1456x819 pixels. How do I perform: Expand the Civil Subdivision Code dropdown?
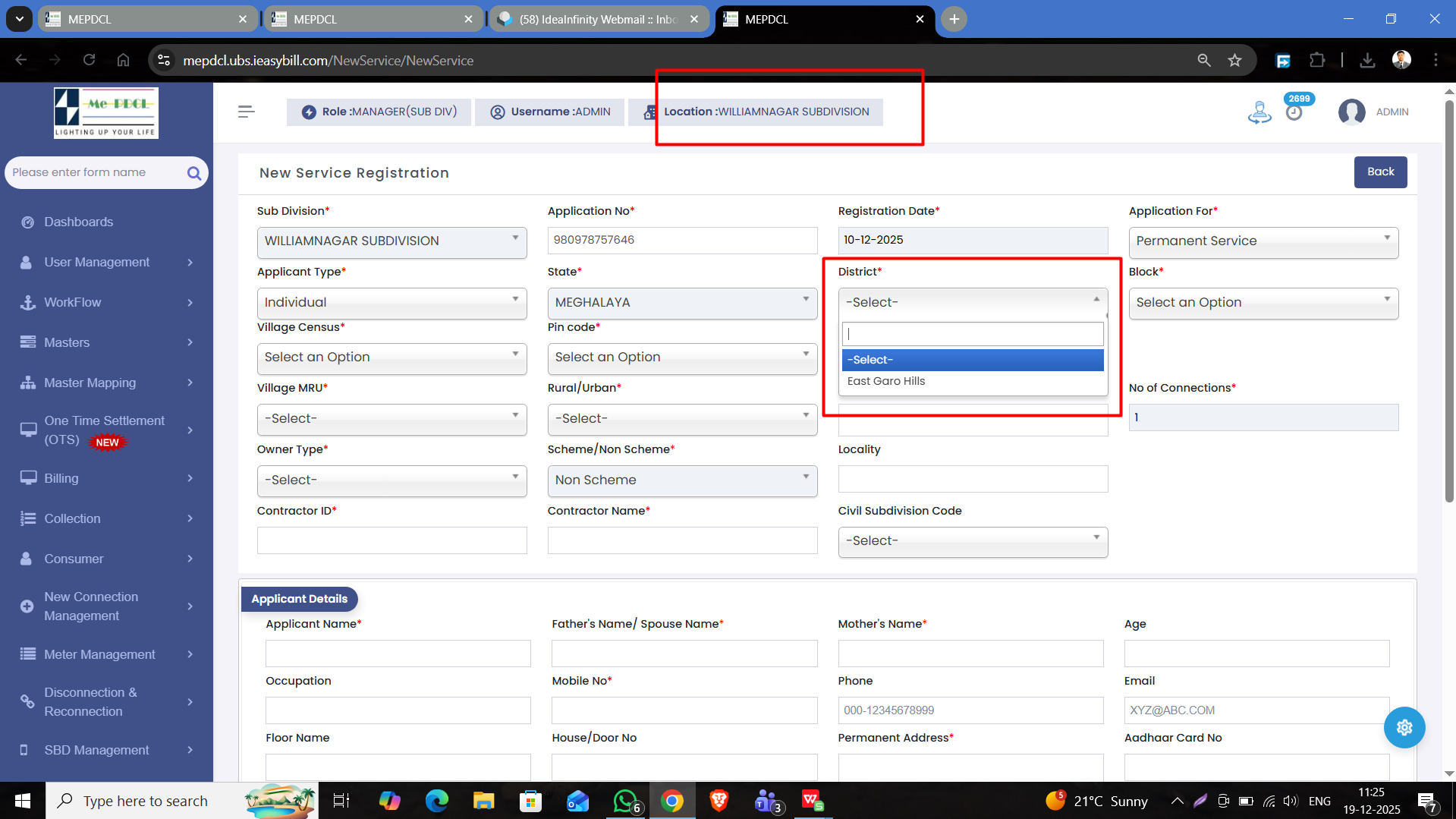point(972,541)
